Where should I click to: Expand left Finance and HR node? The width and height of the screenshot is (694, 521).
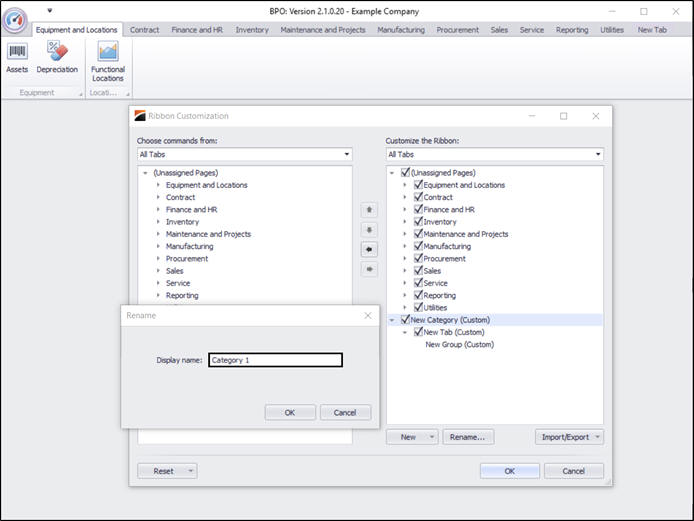click(158, 209)
